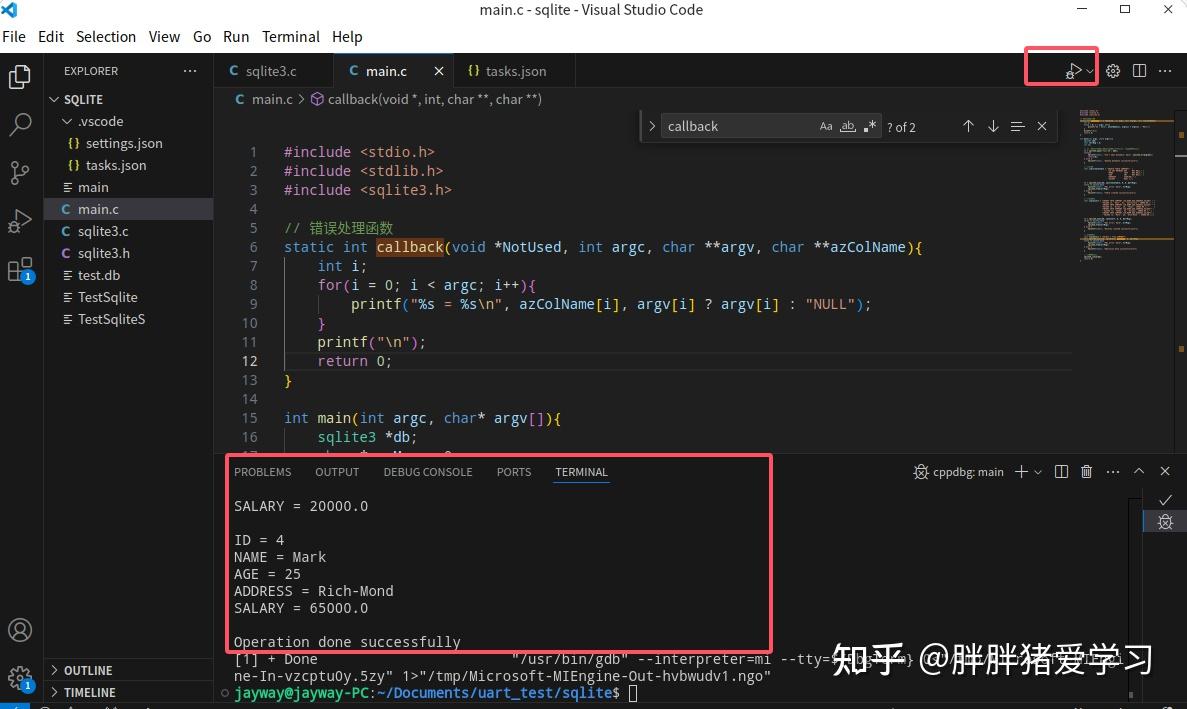Click inside the callback search input field
This screenshot has width=1187, height=709.
pos(740,126)
